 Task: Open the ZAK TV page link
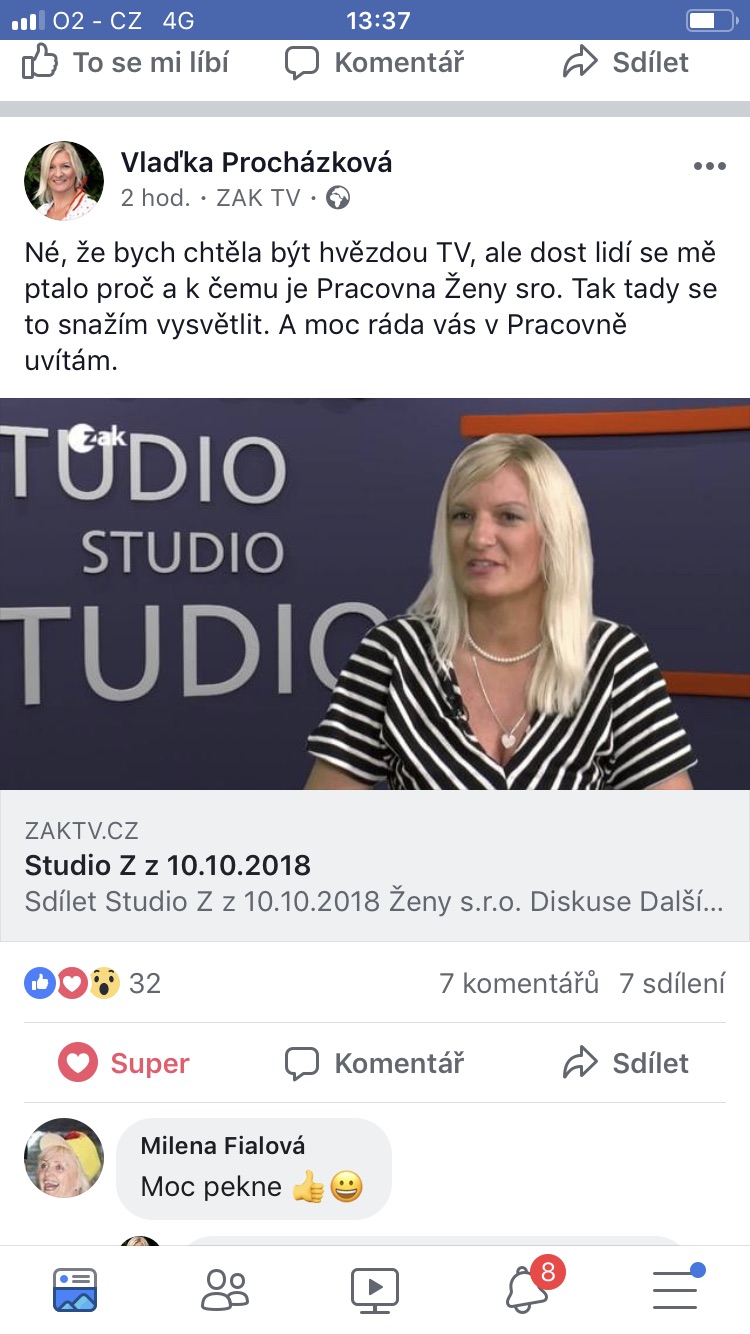[258, 198]
